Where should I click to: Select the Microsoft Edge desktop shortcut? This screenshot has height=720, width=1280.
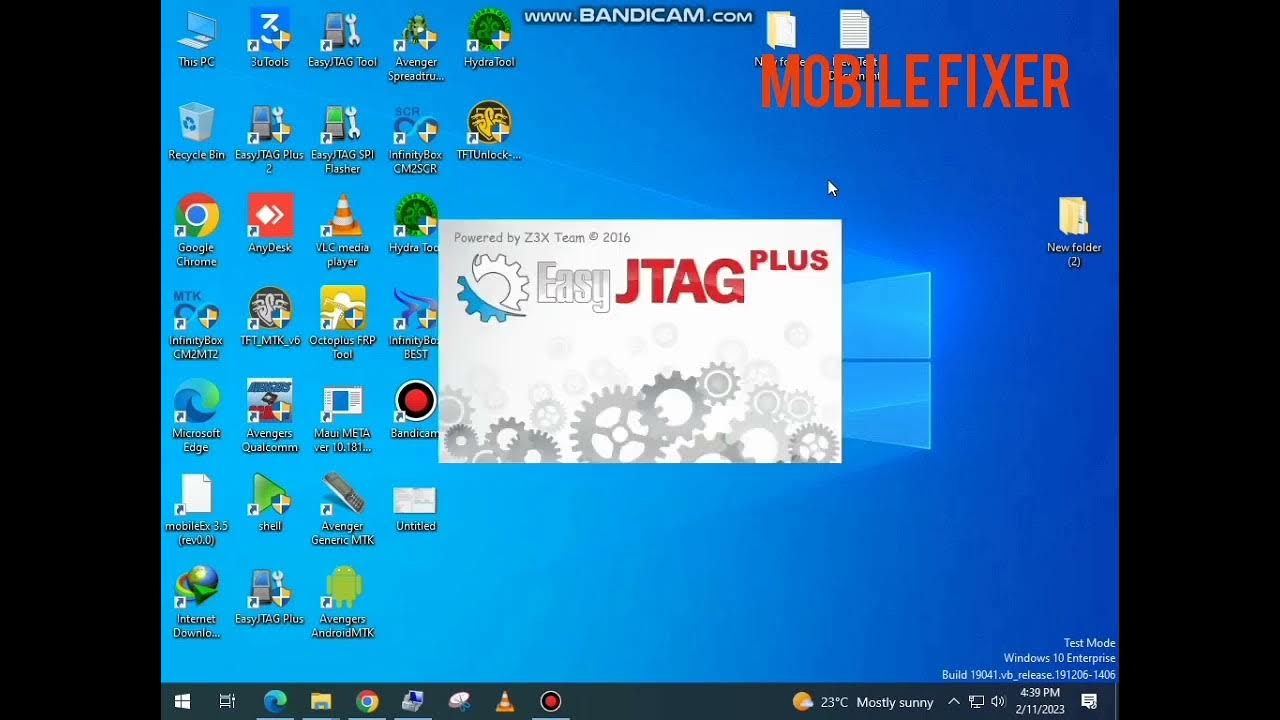pyautogui.click(x=196, y=416)
